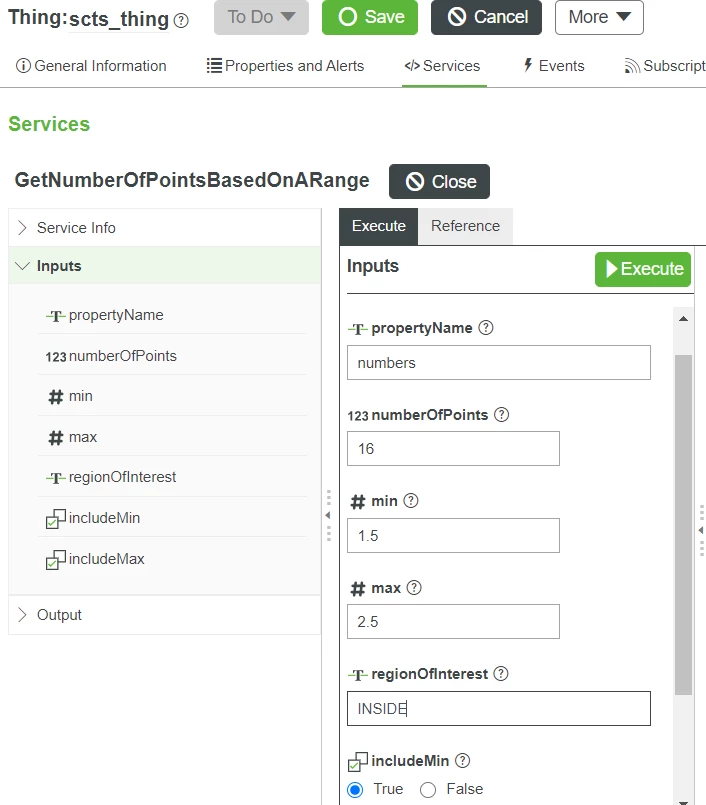Click the inputs panel scrollbar thumb
706x805 pixels.
pos(683,525)
